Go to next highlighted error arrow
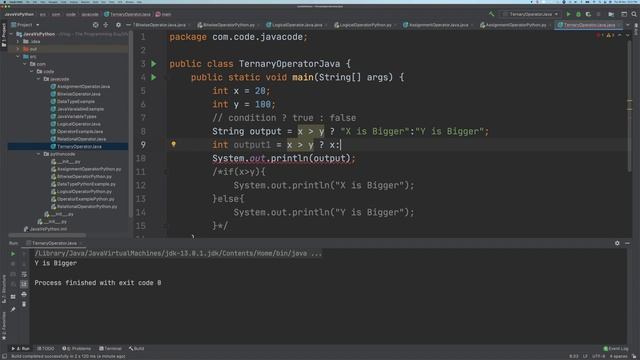Viewport: 640px width, 360px height. click(628, 36)
